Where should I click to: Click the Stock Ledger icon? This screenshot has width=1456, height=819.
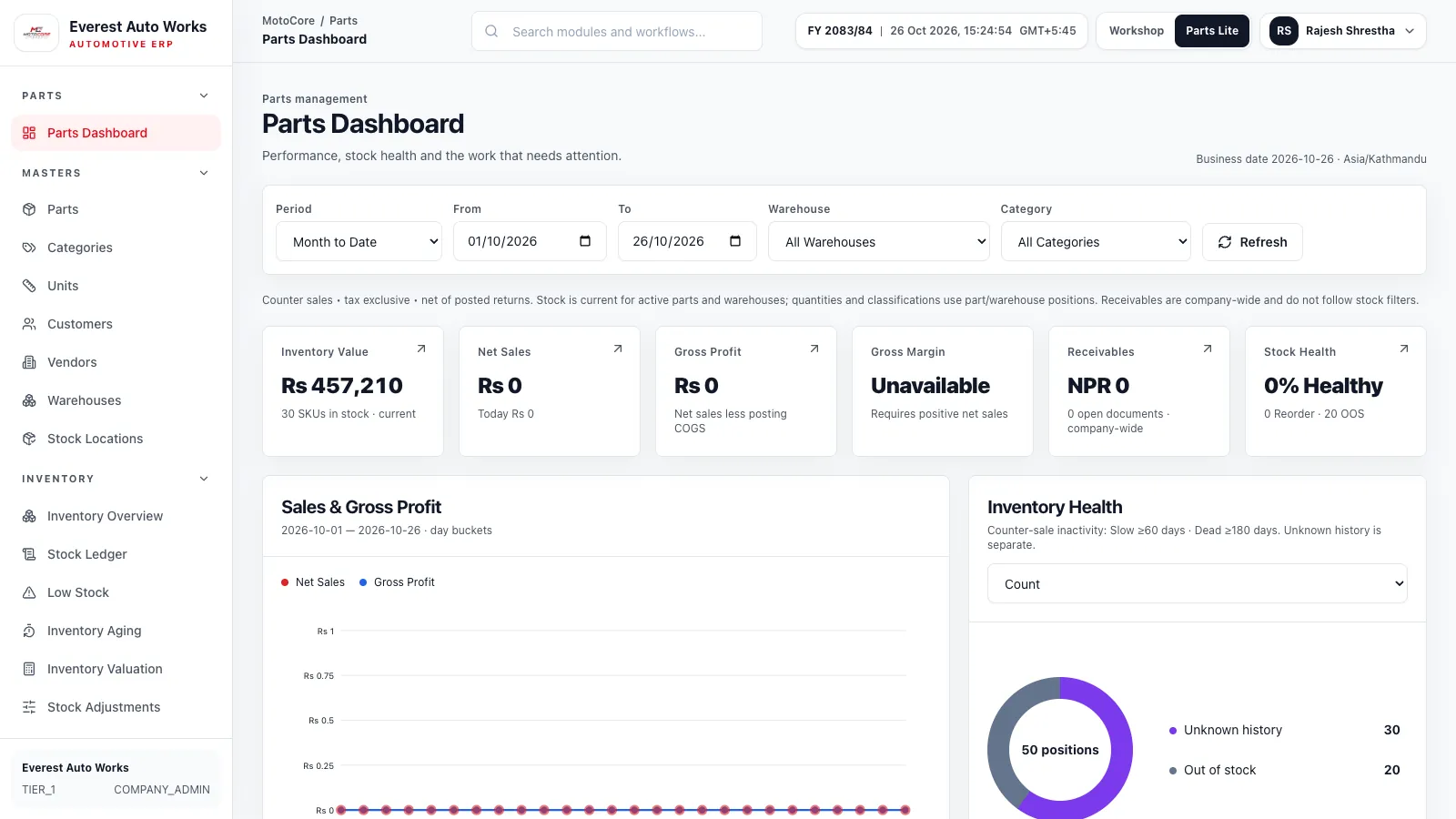coord(29,554)
